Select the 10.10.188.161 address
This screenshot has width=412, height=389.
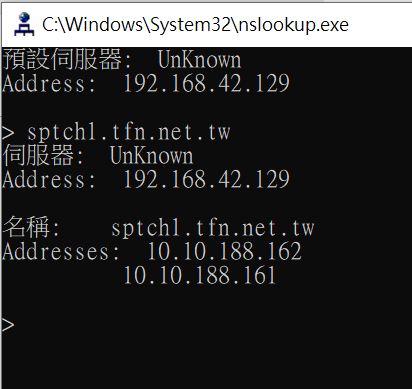[x=200, y=275]
